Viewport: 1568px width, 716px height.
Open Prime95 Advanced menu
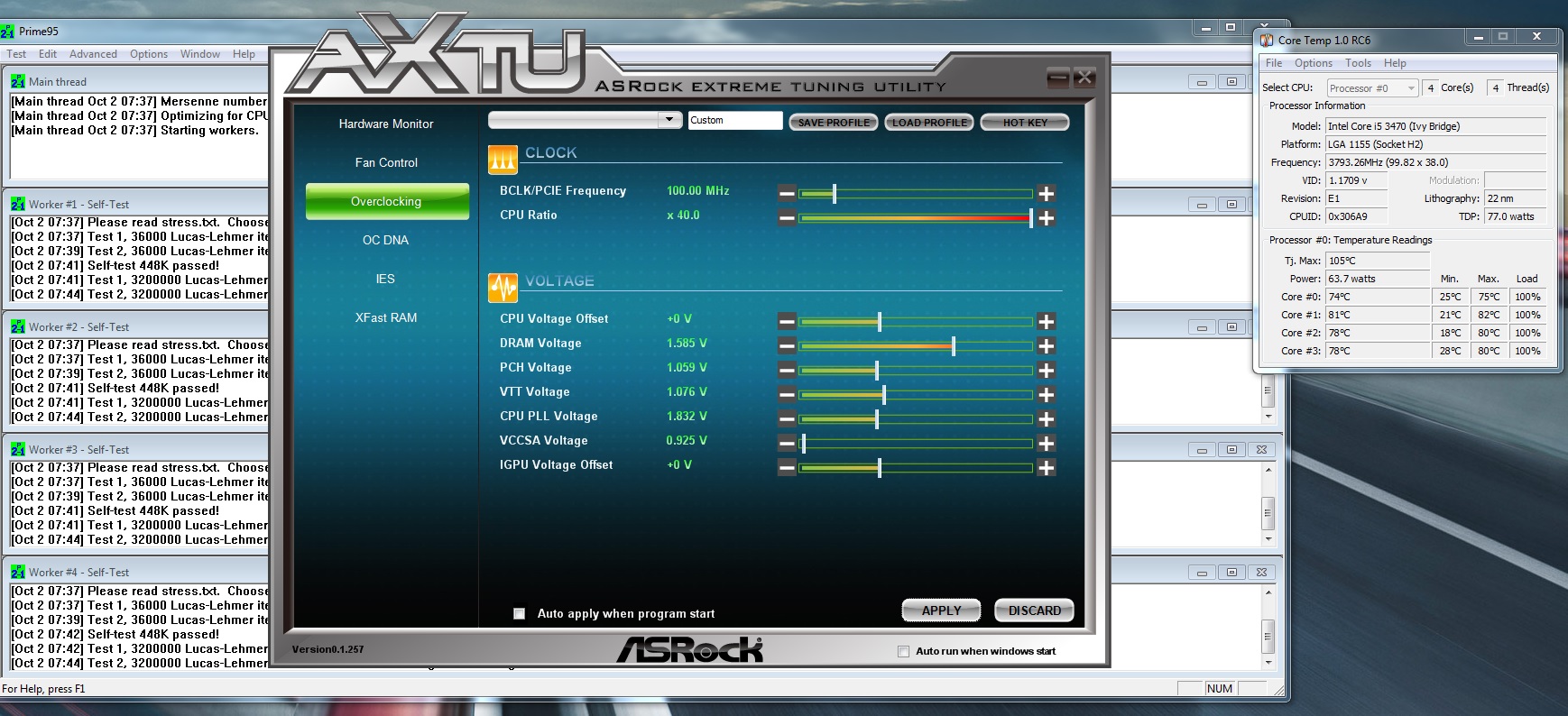tap(93, 54)
